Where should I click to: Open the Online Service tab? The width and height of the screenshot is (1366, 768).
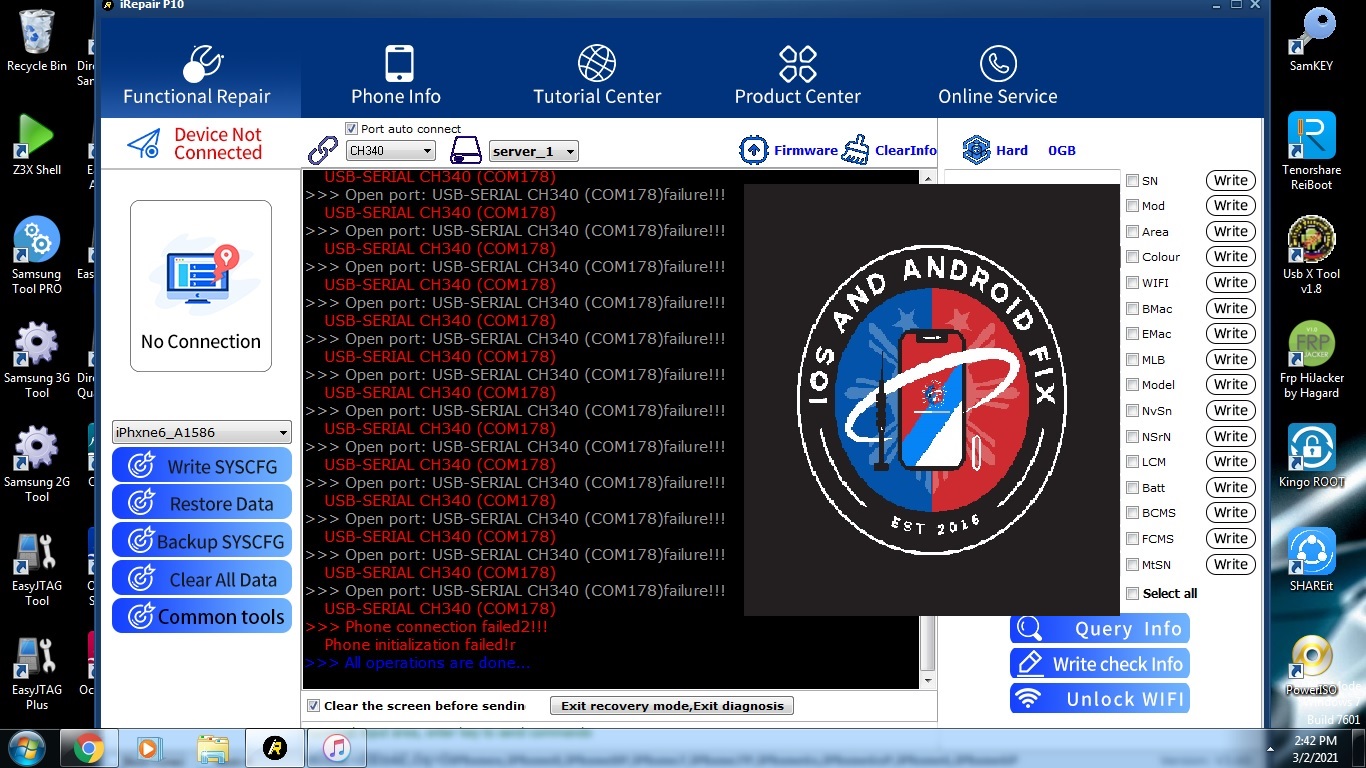(997, 75)
